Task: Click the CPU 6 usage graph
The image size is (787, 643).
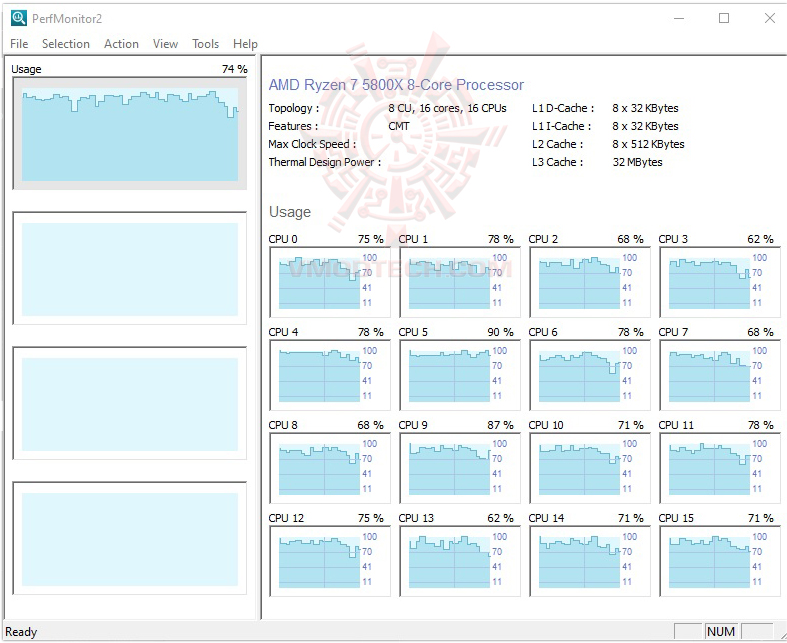Action: point(590,375)
